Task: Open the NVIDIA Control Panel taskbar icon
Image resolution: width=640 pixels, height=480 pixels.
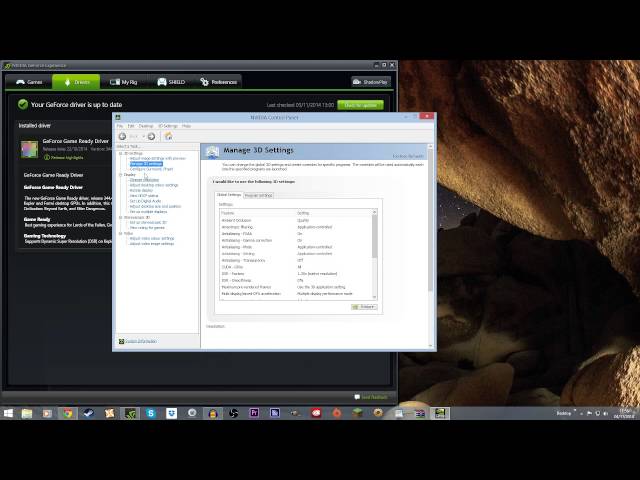Action: pyautogui.click(x=440, y=413)
